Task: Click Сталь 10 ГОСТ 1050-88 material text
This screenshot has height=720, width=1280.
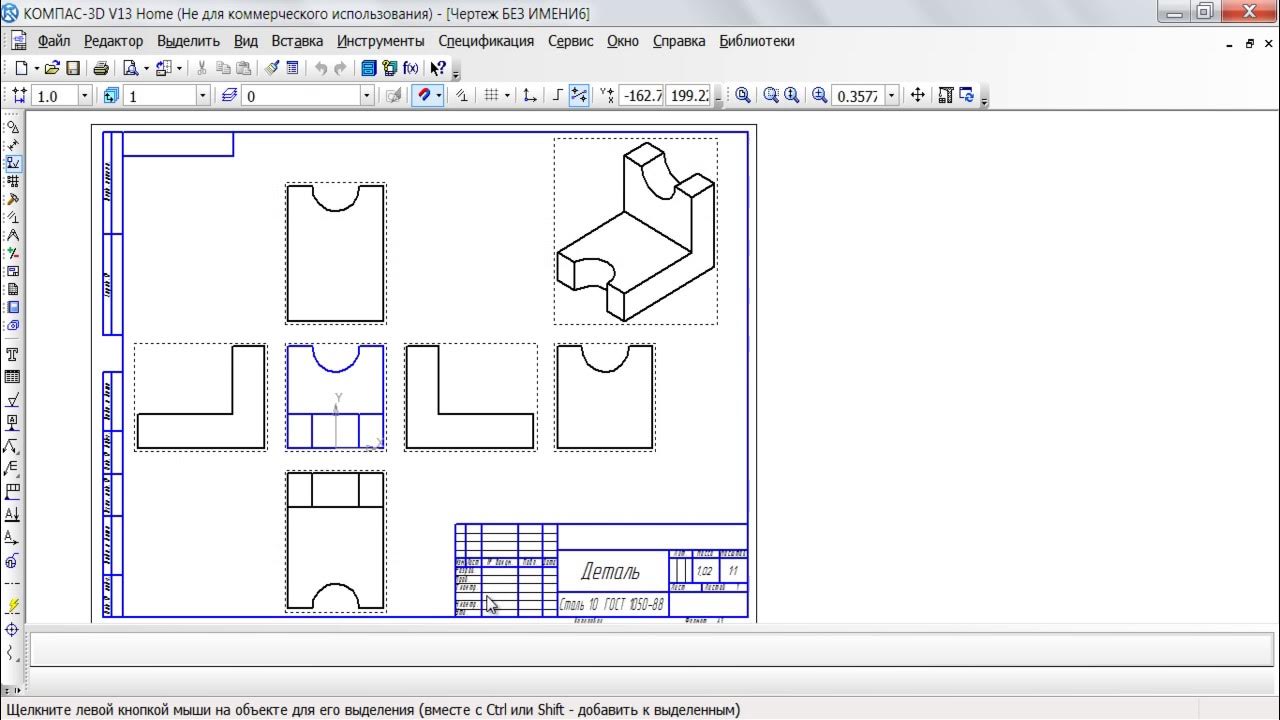Action: (611, 604)
